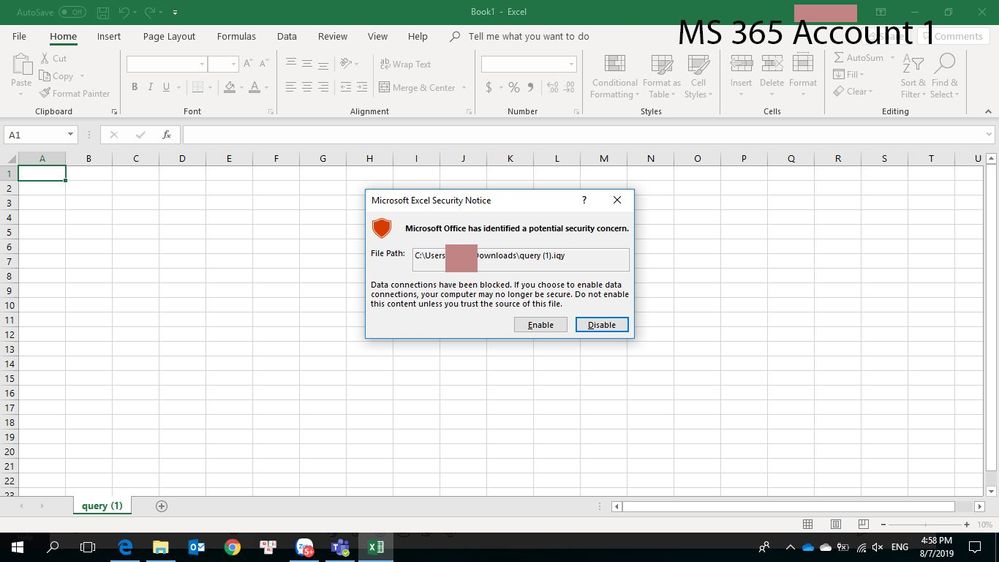Toggle Underline formatting
This screenshot has height=562, width=999.
pyautogui.click(x=166, y=87)
